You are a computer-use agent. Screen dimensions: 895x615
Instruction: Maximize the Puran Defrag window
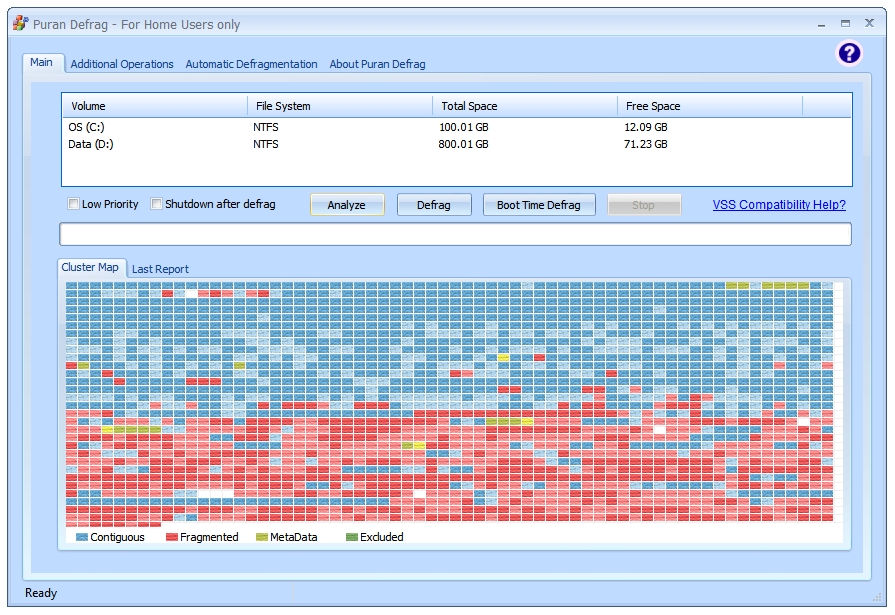pos(845,23)
